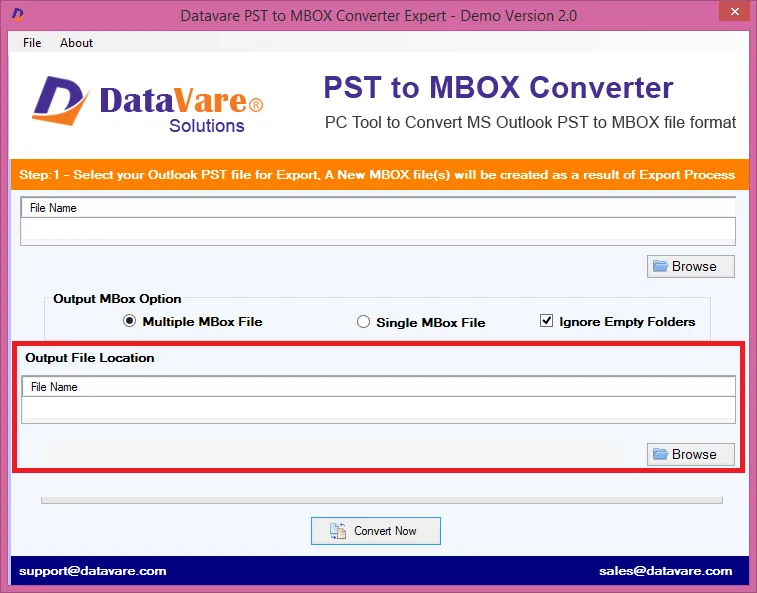Image resolution: width=757 pixels, height=593 pixels.
Task: Click the Output MBox Option label
Action: coord(117,299)
